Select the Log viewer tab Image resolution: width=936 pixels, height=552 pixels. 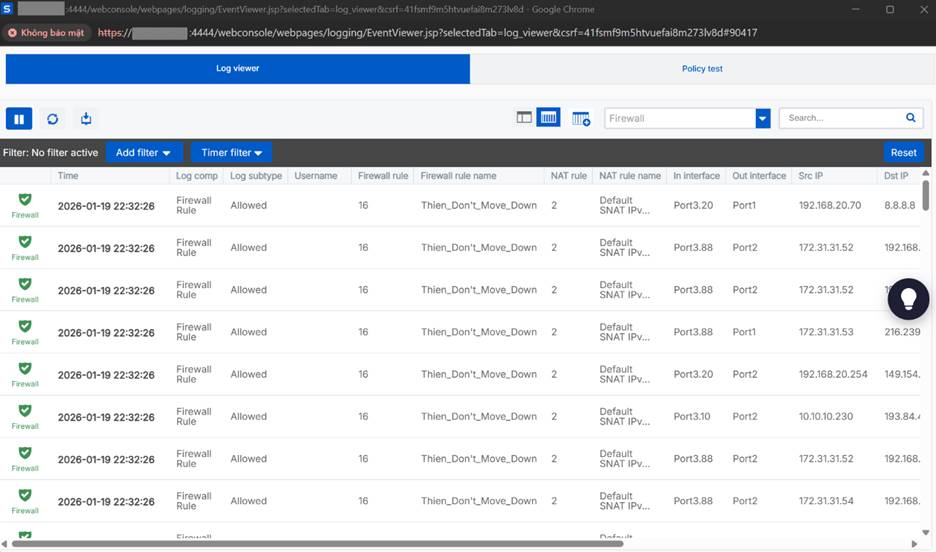pyautogui.click(x=238, y=69)
